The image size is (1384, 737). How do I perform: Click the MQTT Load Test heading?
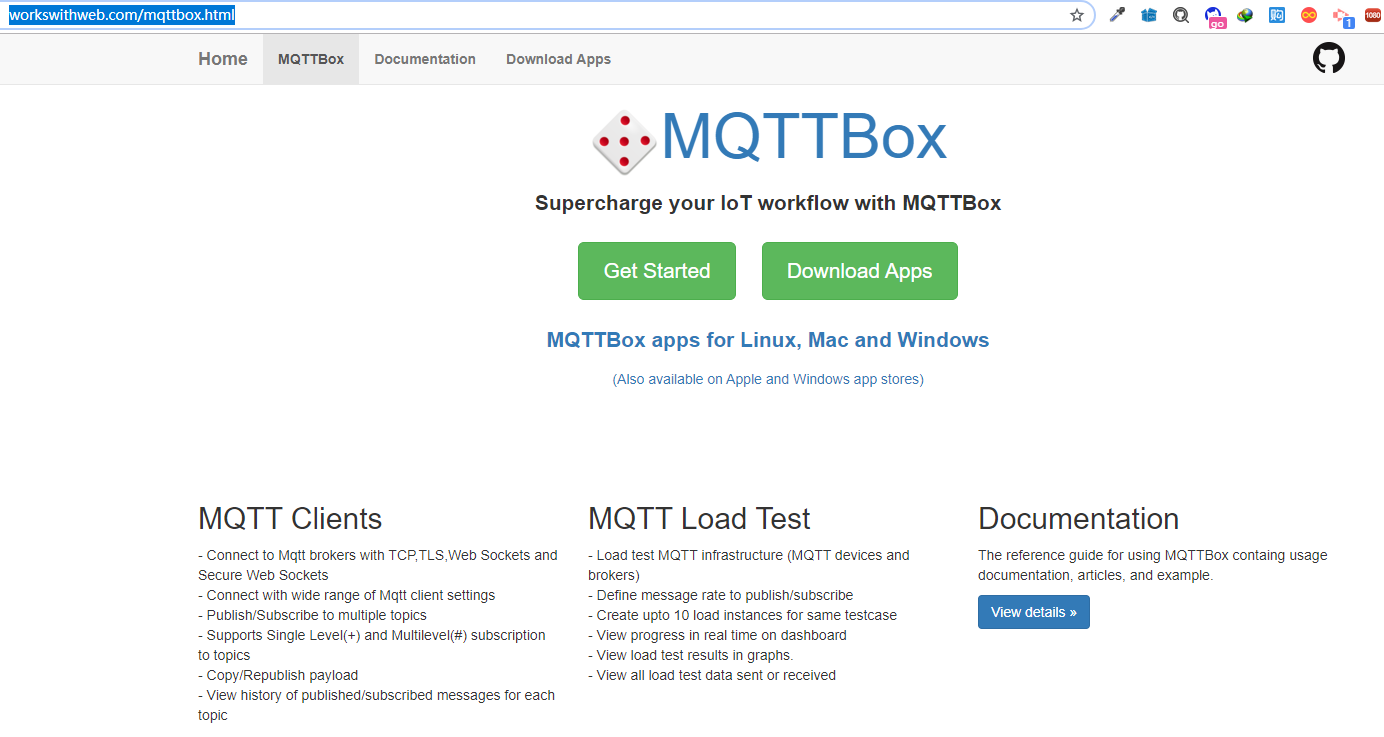point(699,519)
